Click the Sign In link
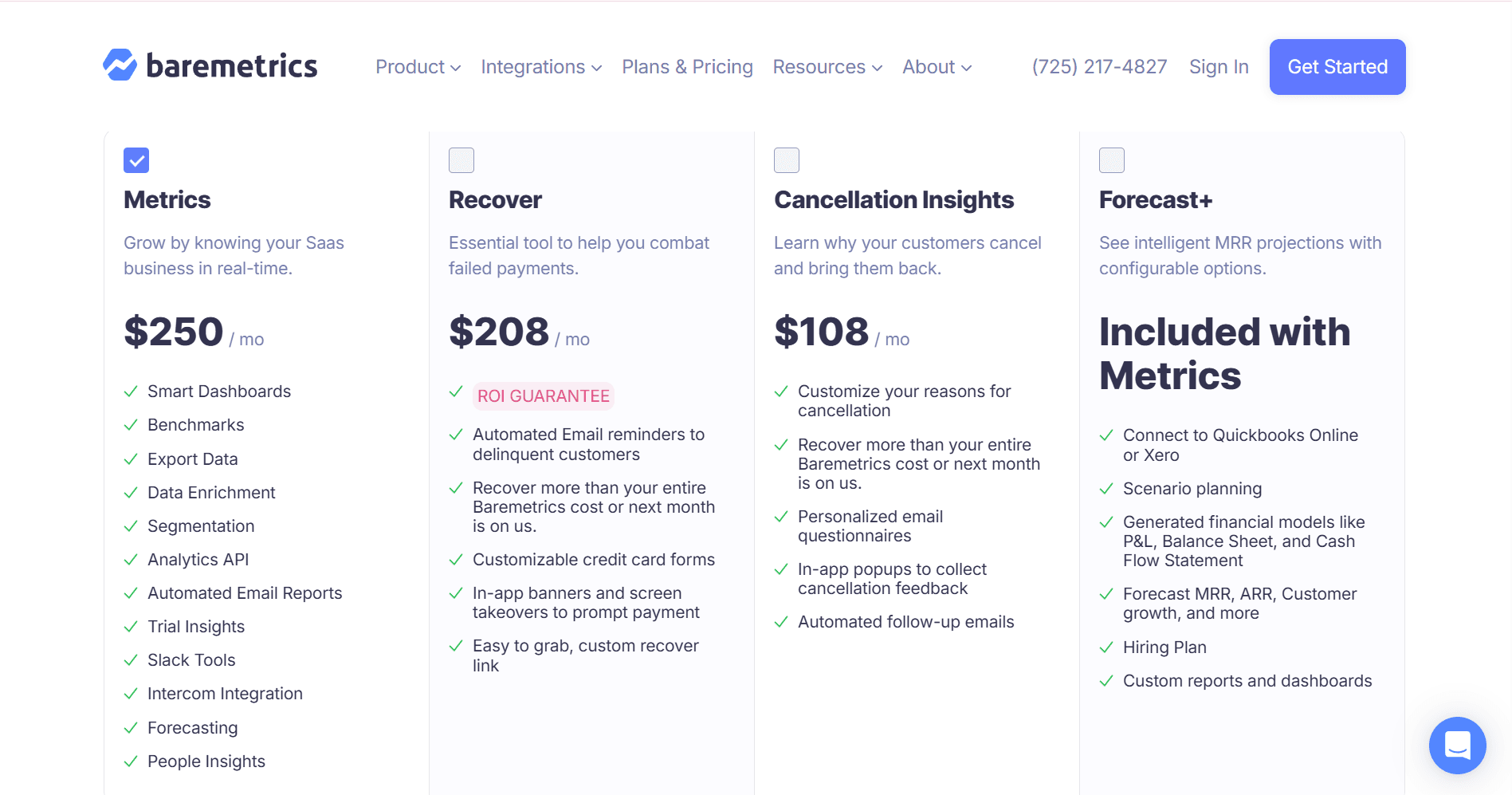Viewport: 1512px width, 795px height. tap(1219, 67)
